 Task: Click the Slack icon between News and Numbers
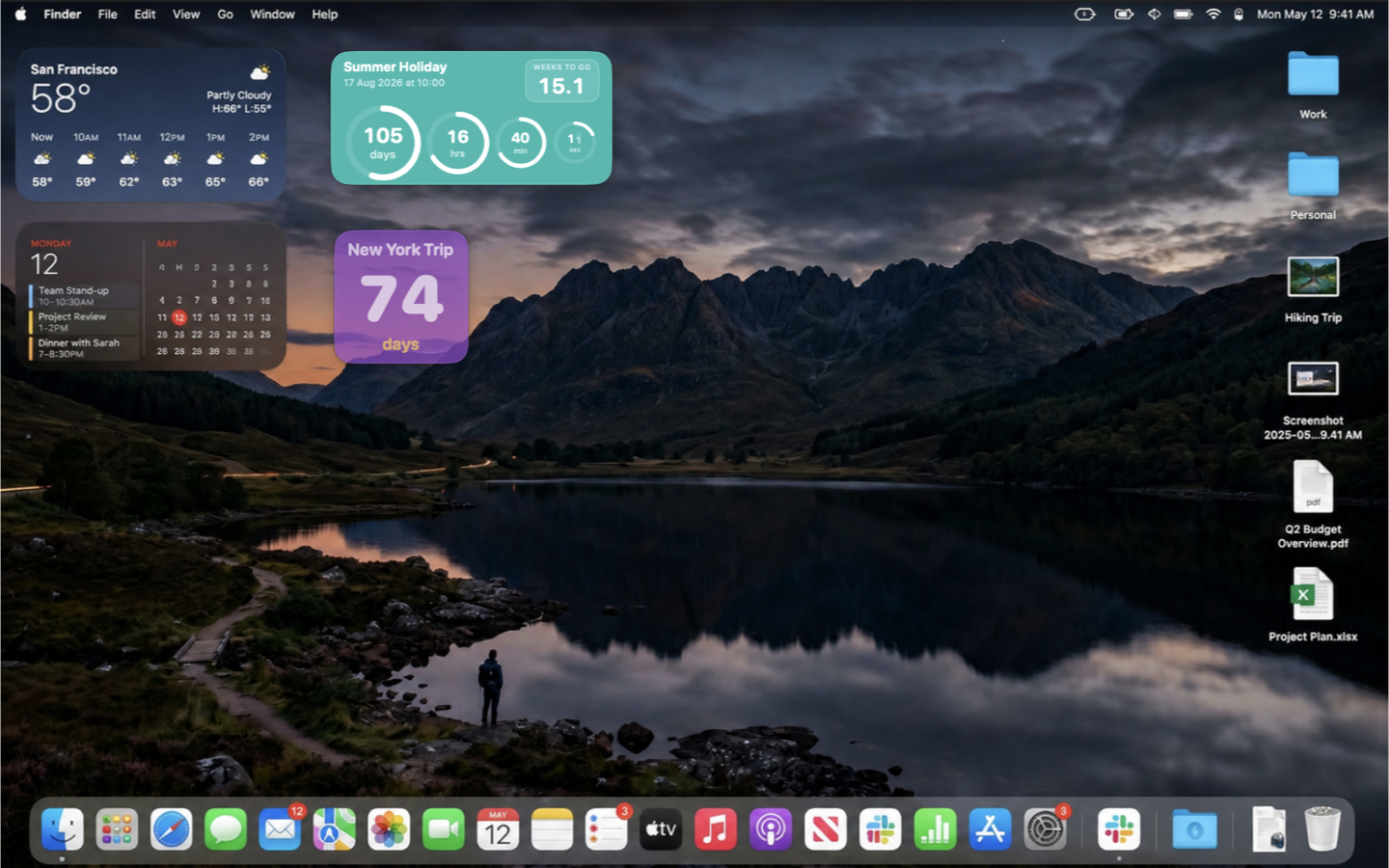[x=880, y=828]
